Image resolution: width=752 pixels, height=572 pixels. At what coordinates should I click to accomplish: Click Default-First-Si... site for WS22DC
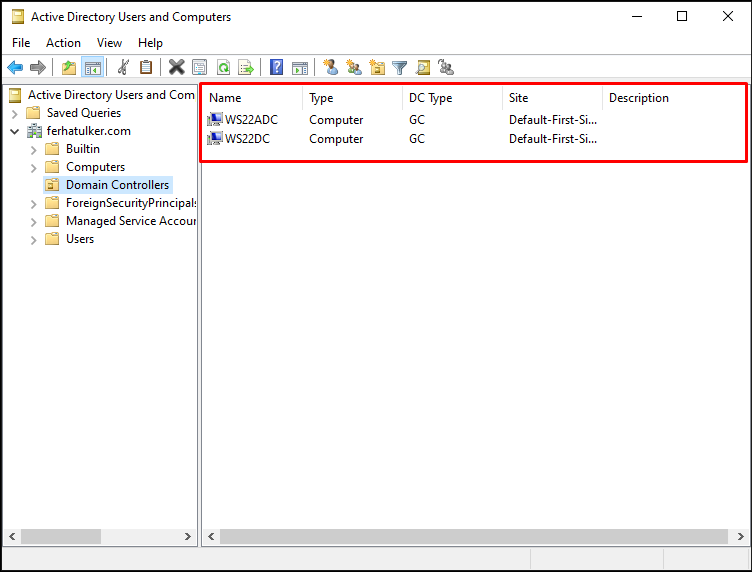coord(553,139)
